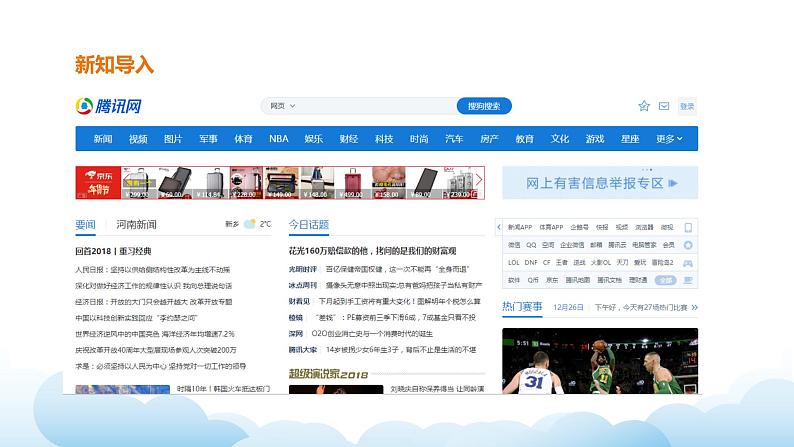Click the 搜狗搜索 button
Image resolution: width=794 pixels, height=447 pixels.
484,106
